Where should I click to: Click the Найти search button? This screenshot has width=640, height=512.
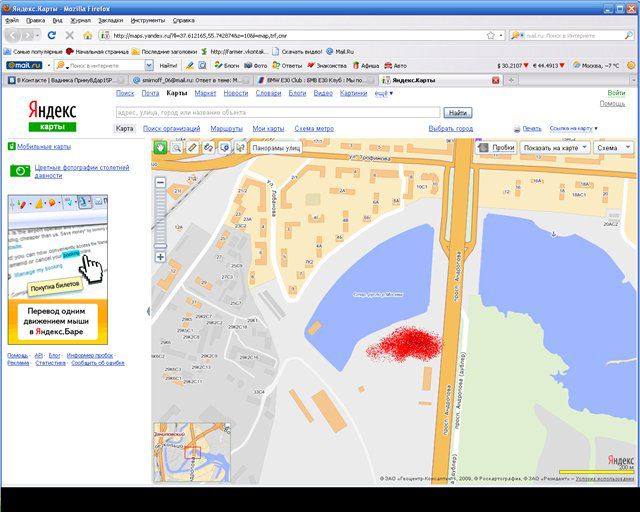coord(458,112)
